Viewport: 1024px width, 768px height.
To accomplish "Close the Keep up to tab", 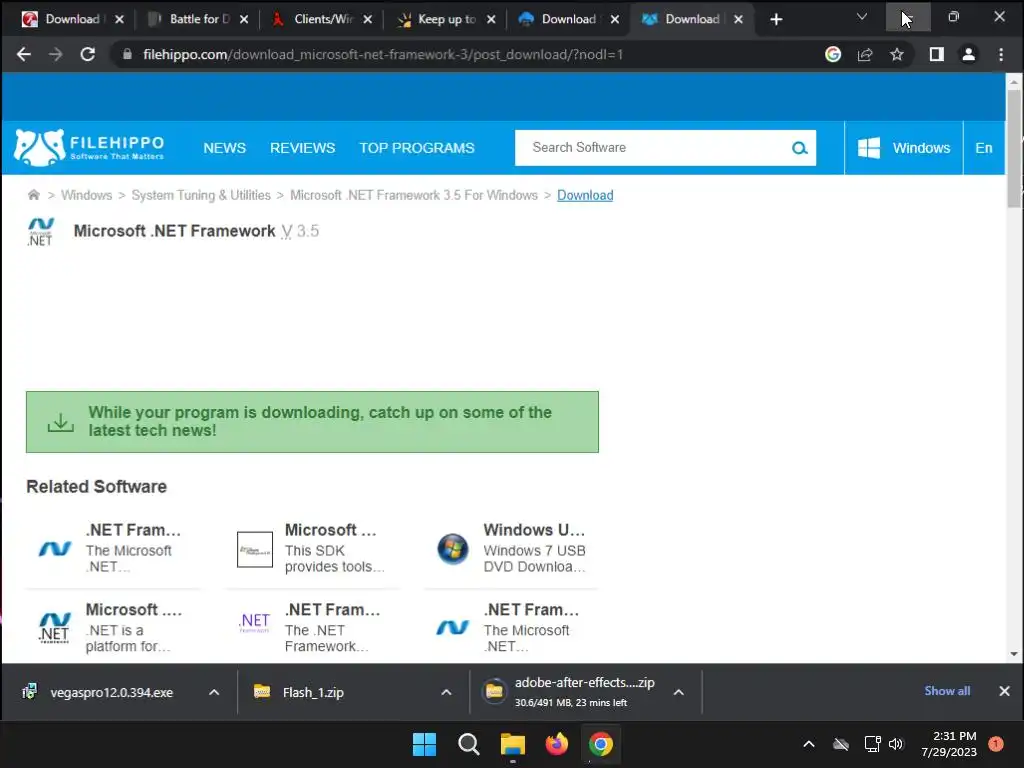I will (491, 20).
